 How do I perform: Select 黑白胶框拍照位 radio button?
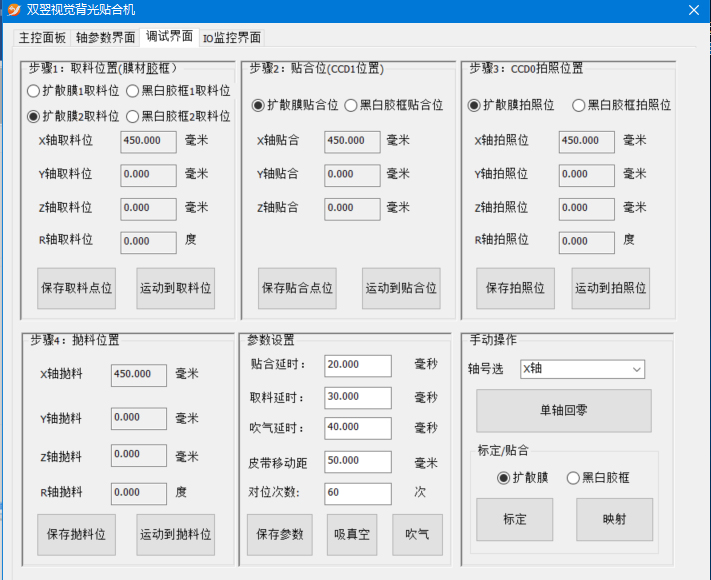click(578, 105)
